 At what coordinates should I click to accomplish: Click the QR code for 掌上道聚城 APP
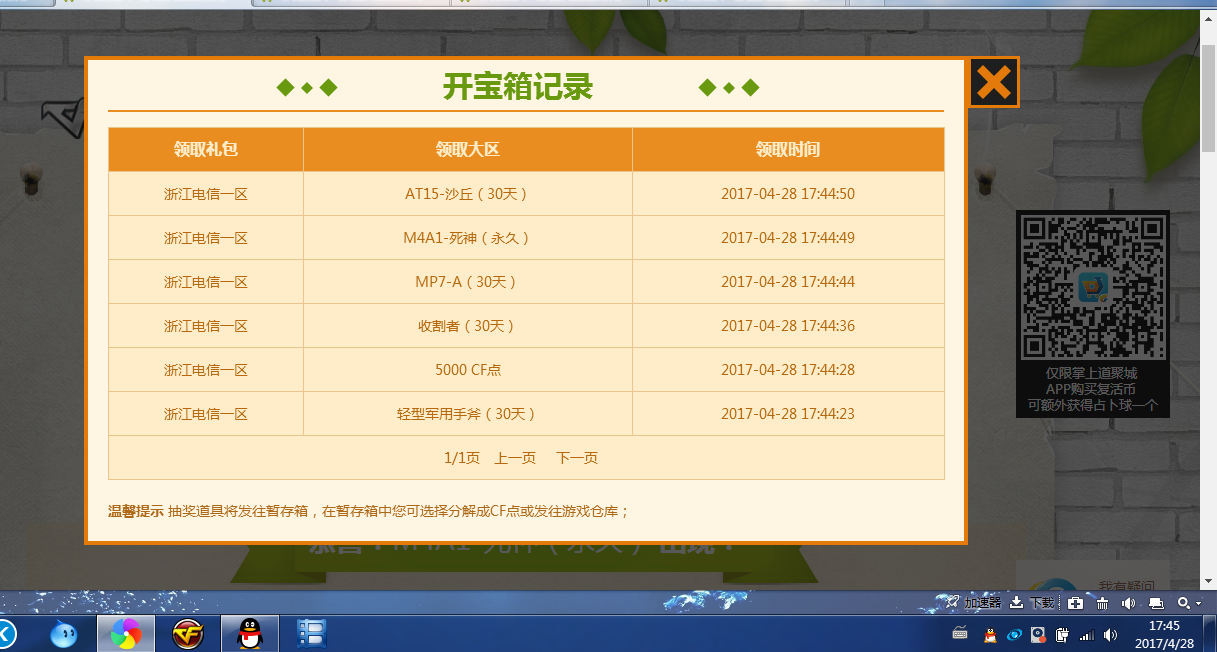tap(1092, 288)
